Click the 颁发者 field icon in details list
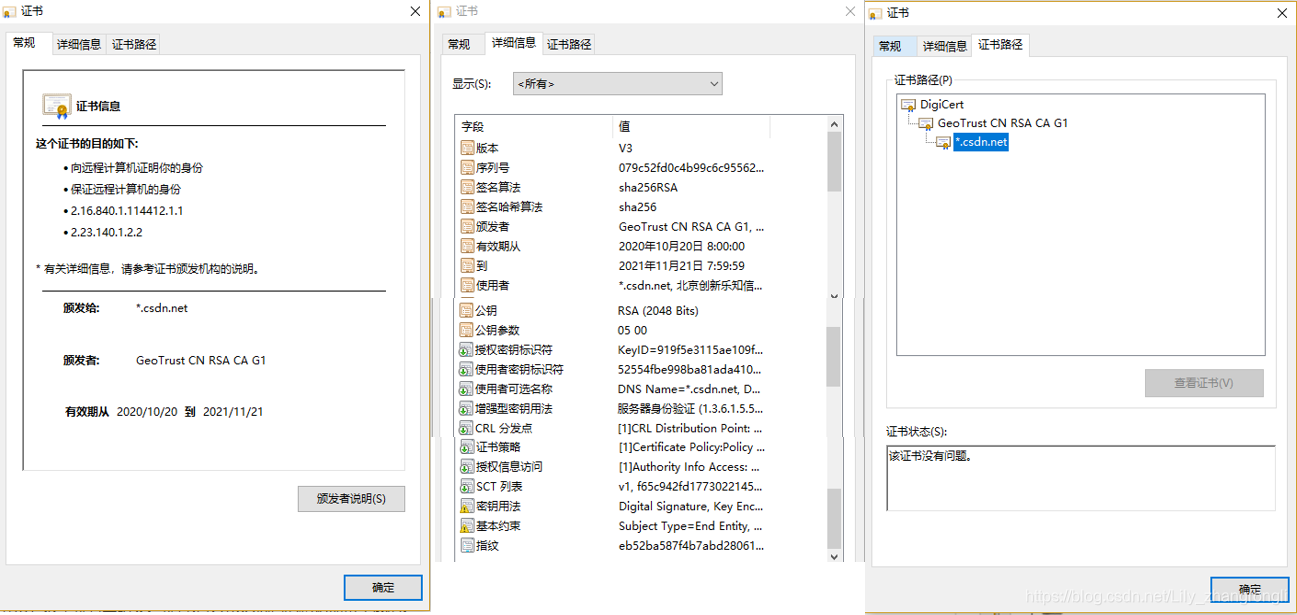1297x615 pixels. pyautogui.click(x=466, y=227)
